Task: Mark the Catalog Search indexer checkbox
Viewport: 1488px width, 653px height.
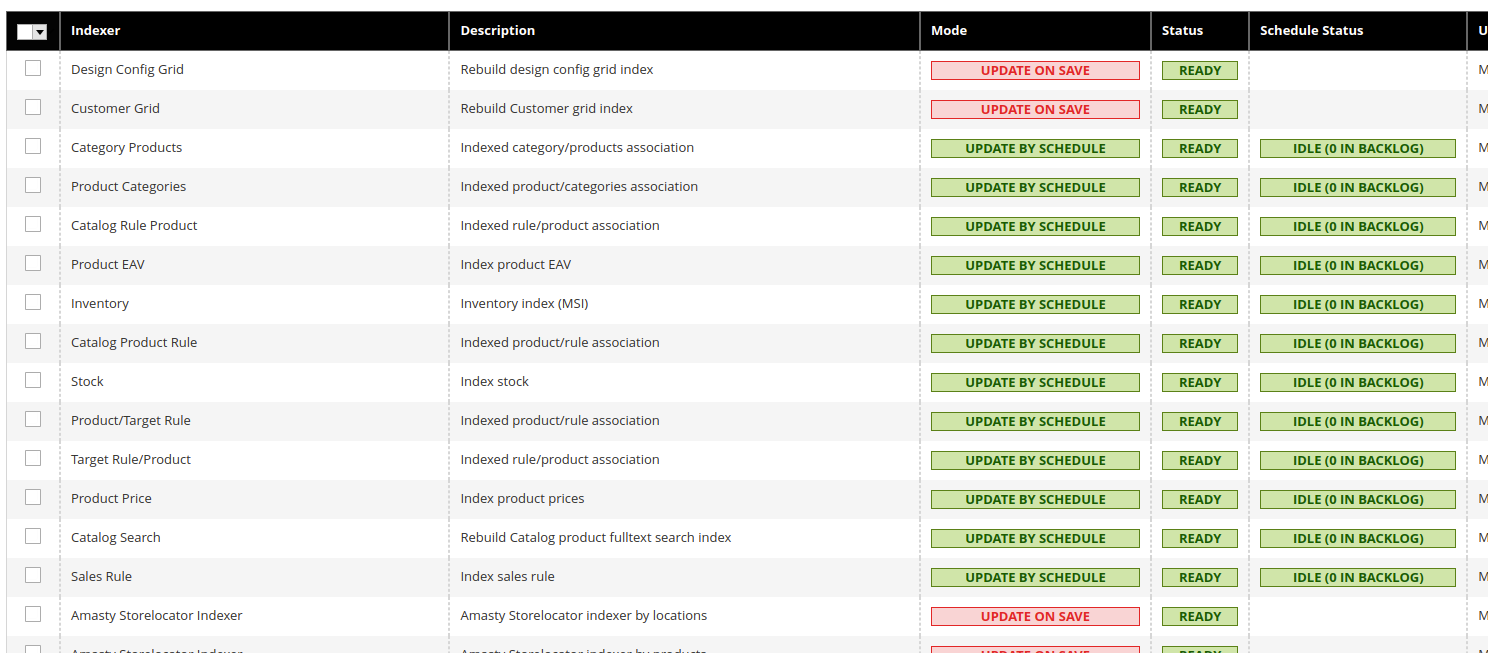Action: [33, 536]
